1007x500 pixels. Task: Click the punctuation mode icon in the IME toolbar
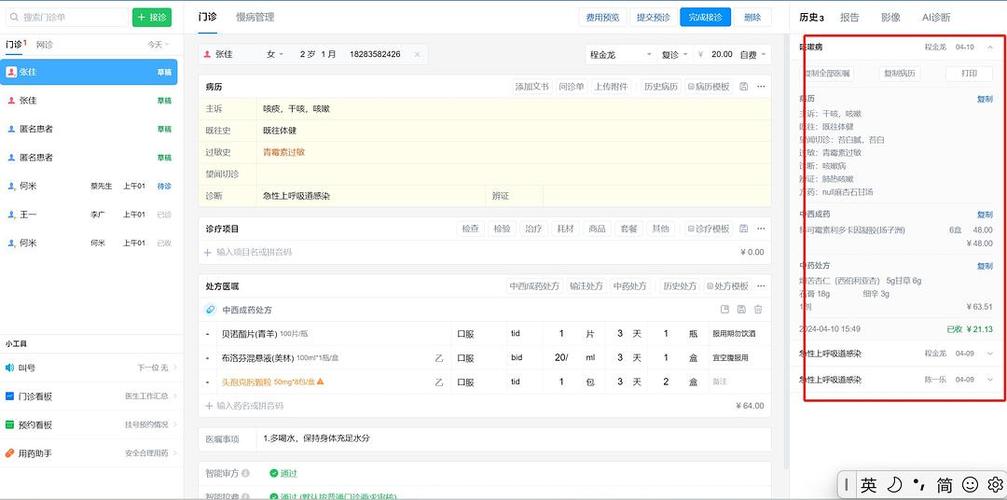(920, 484)
